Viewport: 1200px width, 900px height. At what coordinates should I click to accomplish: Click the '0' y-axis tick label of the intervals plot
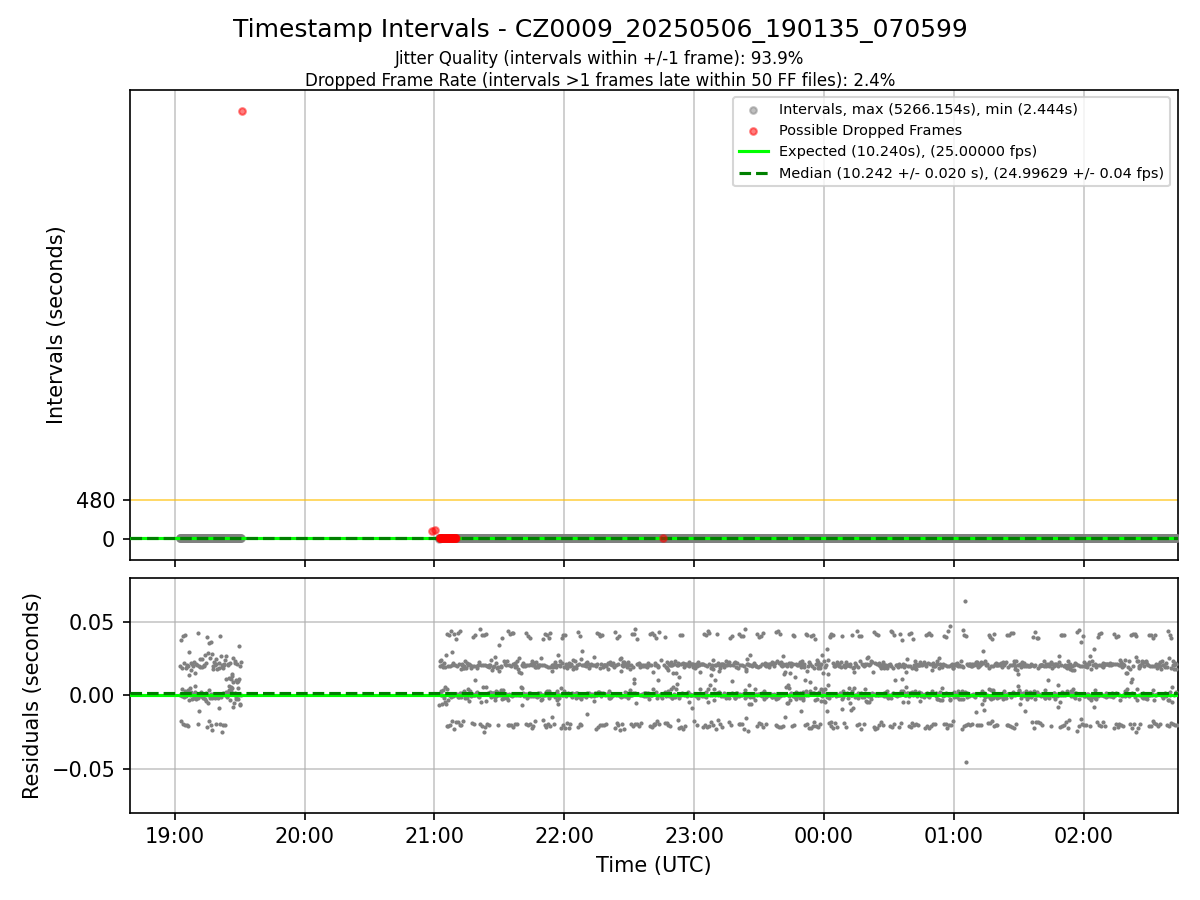tap(110, 539)
